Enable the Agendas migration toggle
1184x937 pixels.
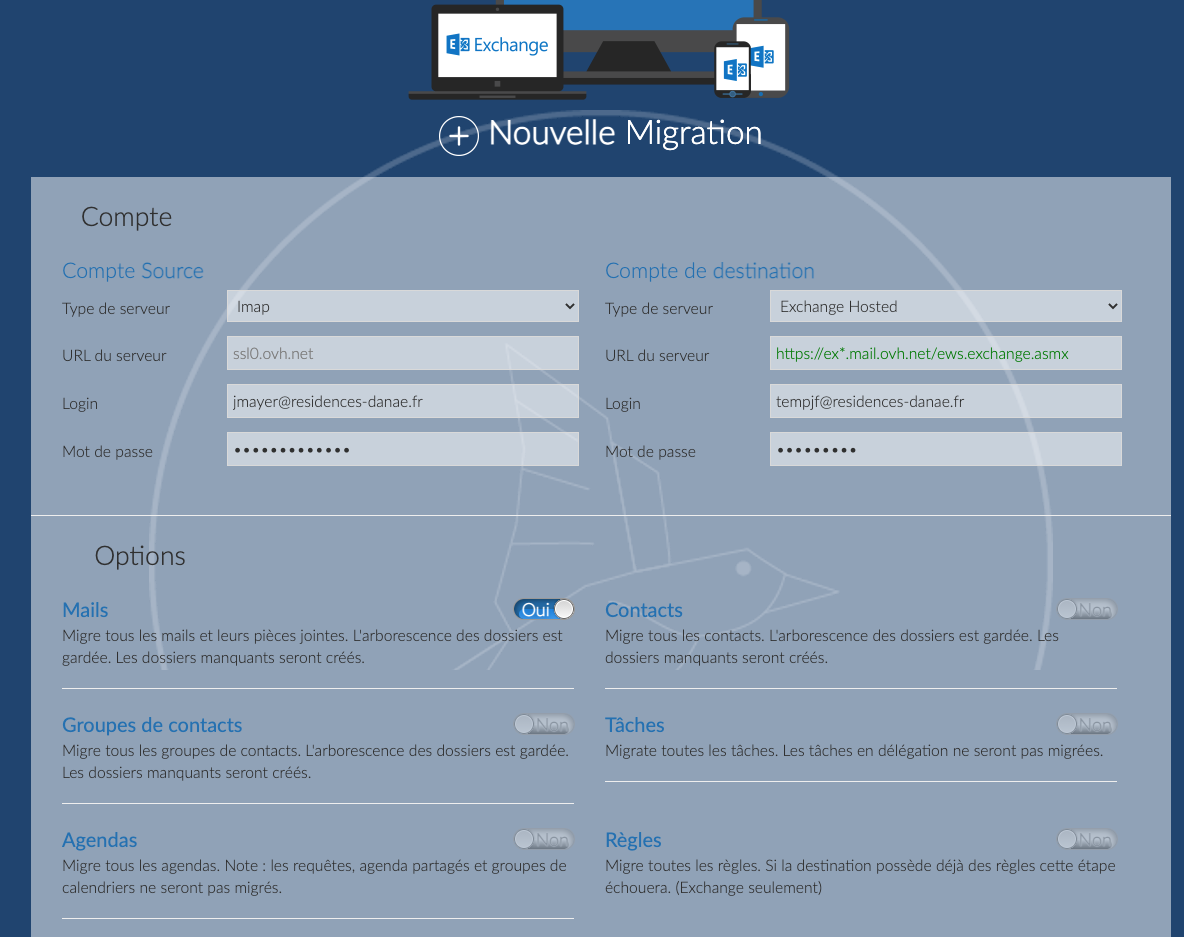(543, 839)
